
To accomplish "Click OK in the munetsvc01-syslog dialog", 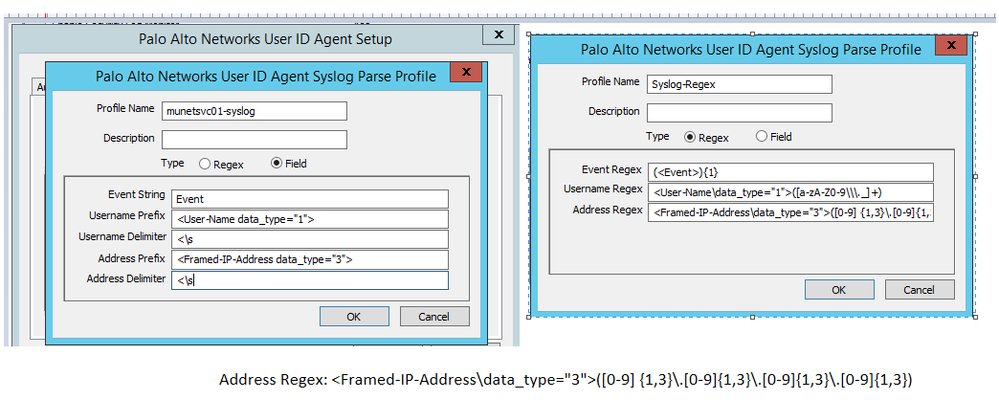I will tap(354, 317).
